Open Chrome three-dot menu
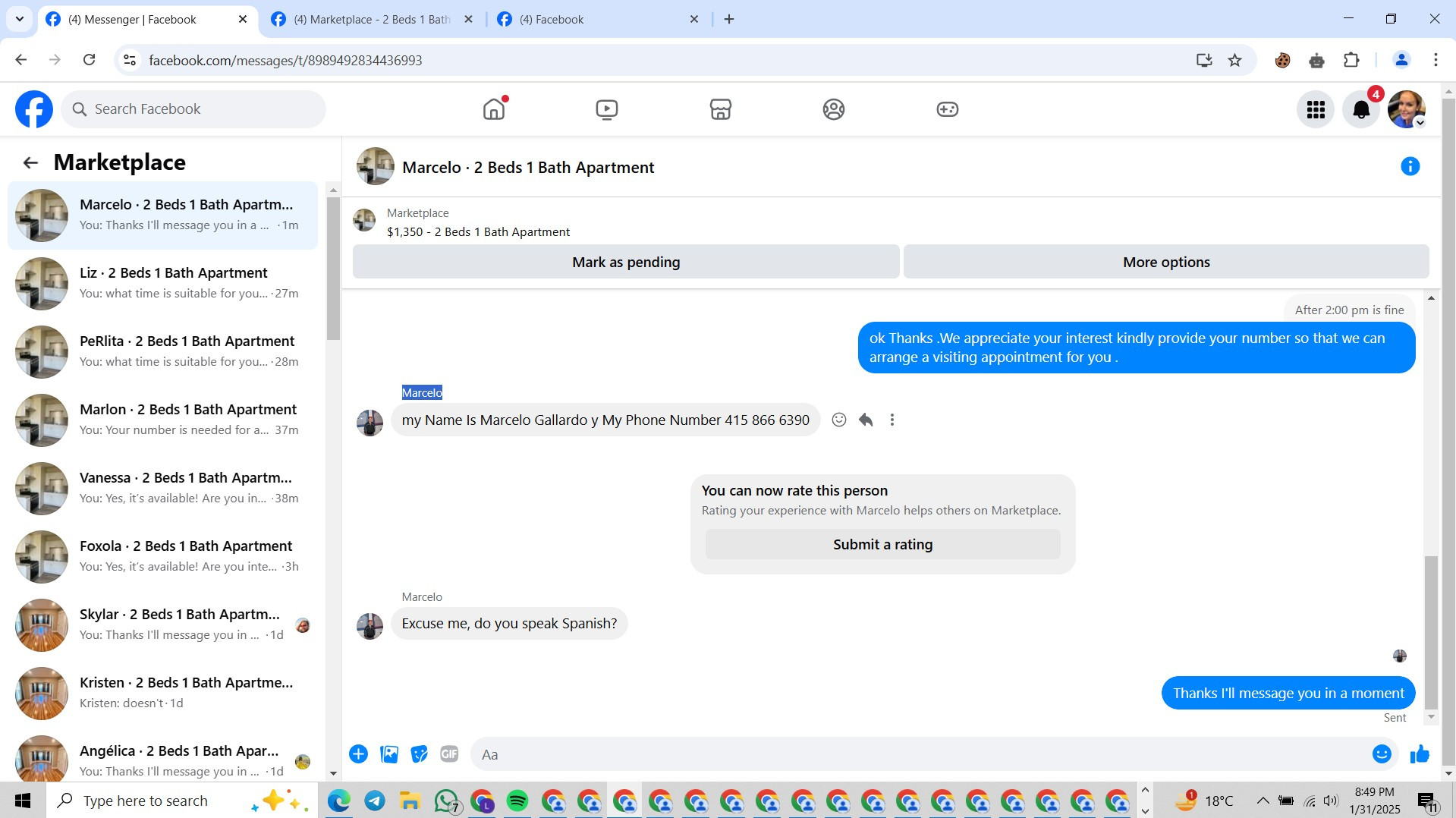1456x818 pixels. coord(1436,60)
